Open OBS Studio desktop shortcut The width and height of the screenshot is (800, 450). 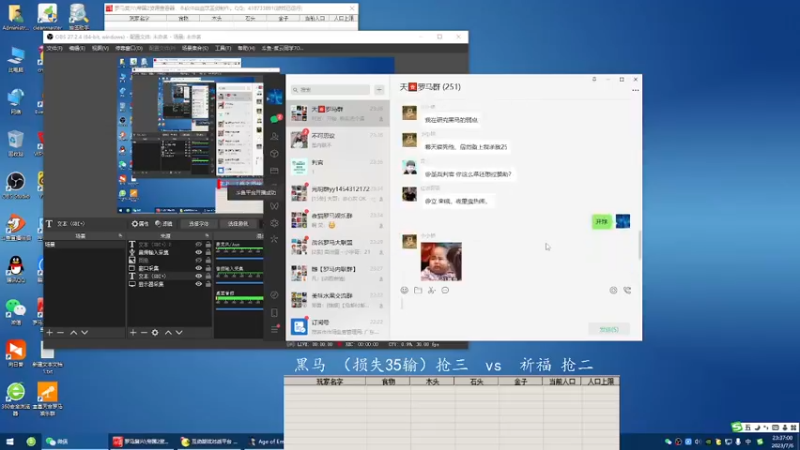click(x=16, y=185)
